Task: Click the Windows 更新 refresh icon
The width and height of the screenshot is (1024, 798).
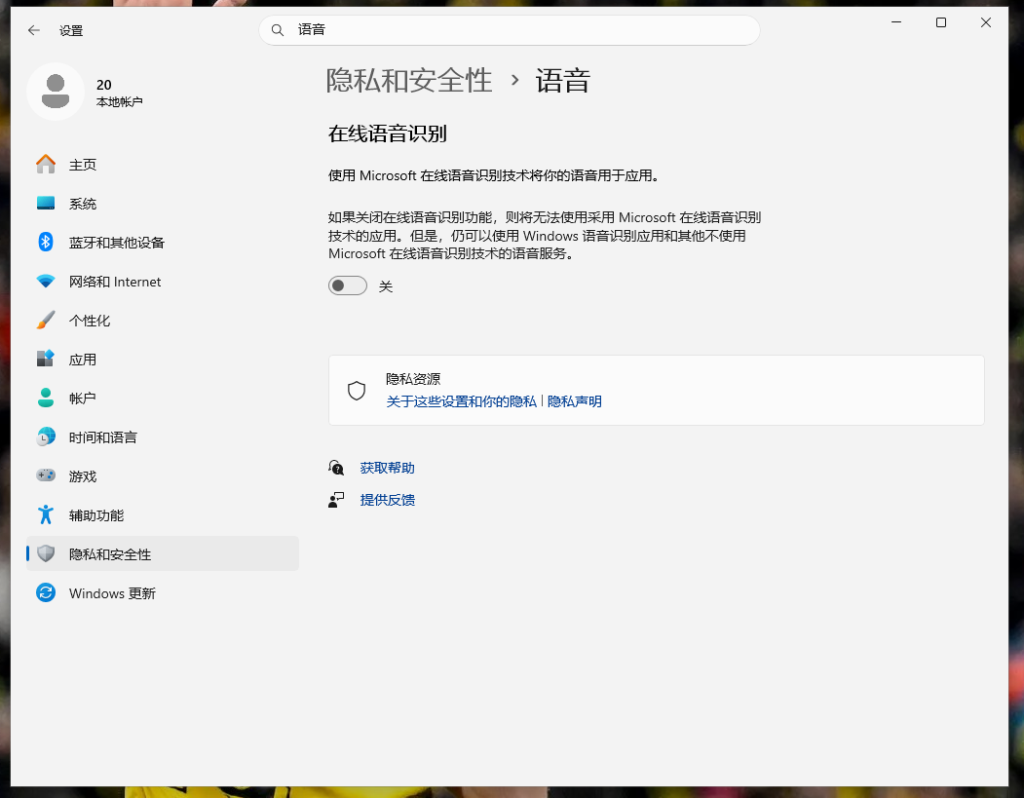Action: [x=46, y=593]
